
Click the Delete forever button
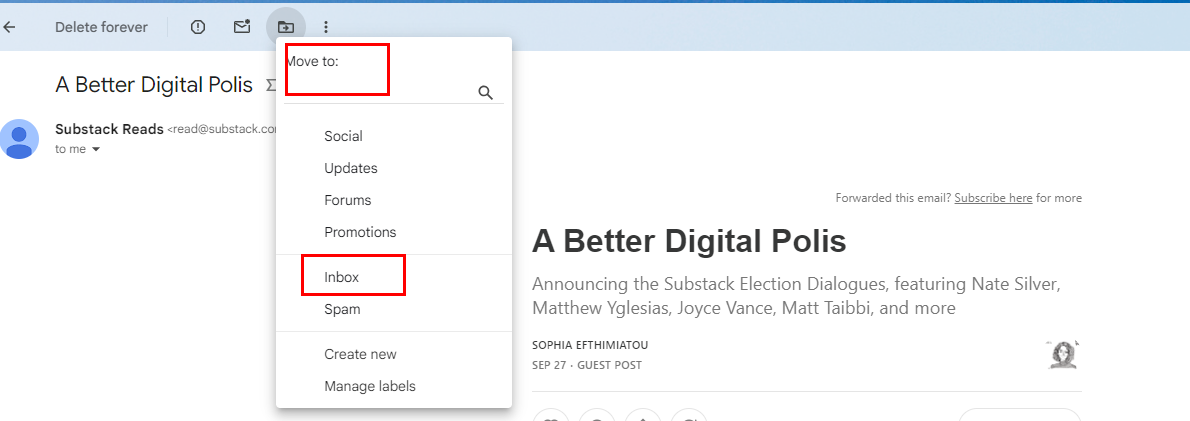101,27
